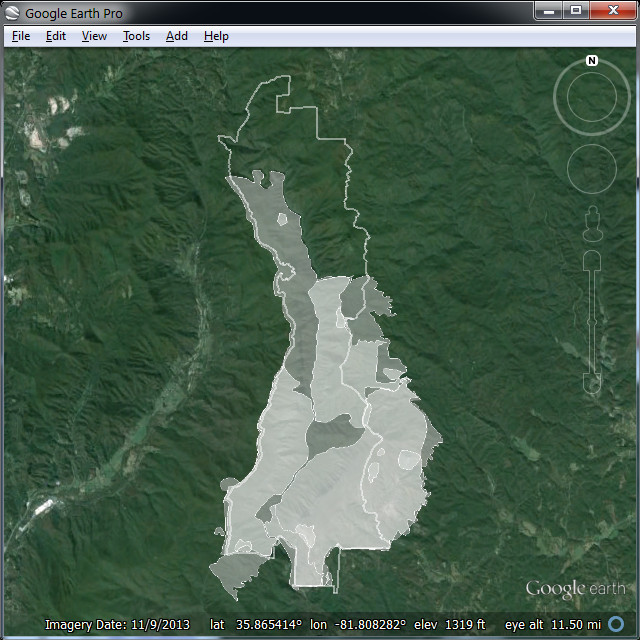Viewport: 640px width, 640px height.
Task: Click the streaming status ring icon
Action: (616, 624)
